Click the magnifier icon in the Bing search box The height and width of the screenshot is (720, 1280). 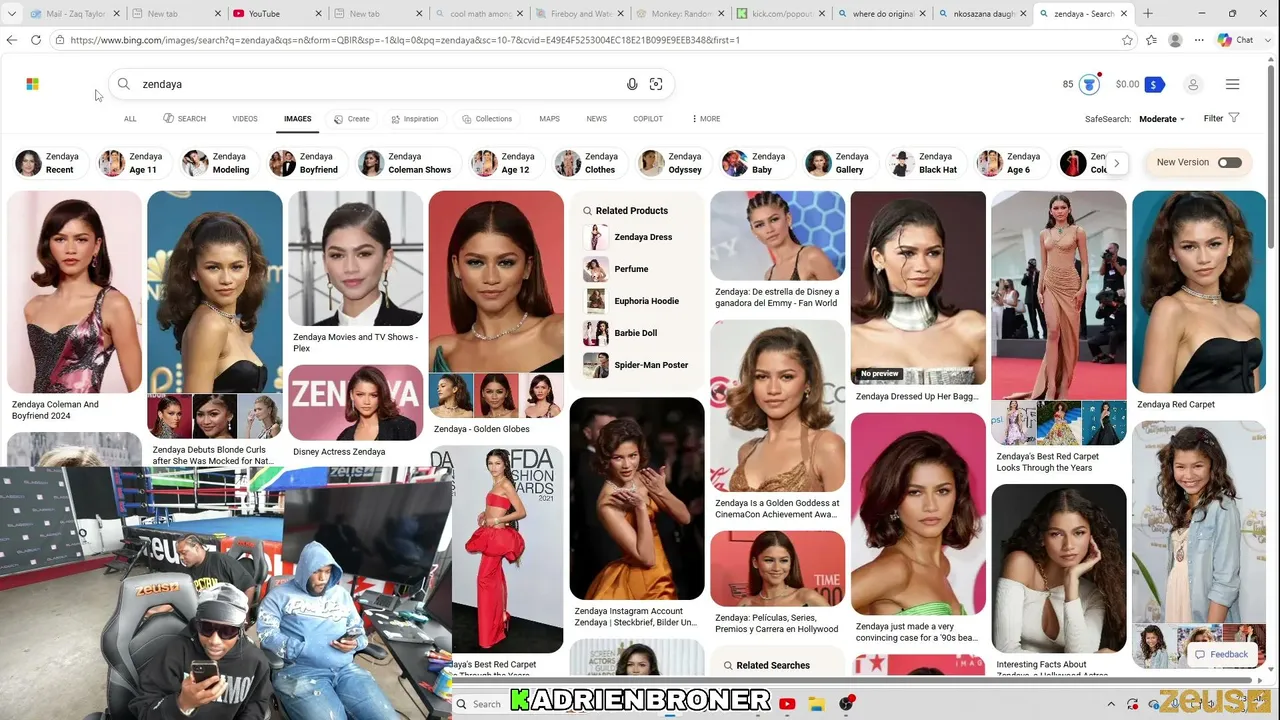click(x=124, y=84)
